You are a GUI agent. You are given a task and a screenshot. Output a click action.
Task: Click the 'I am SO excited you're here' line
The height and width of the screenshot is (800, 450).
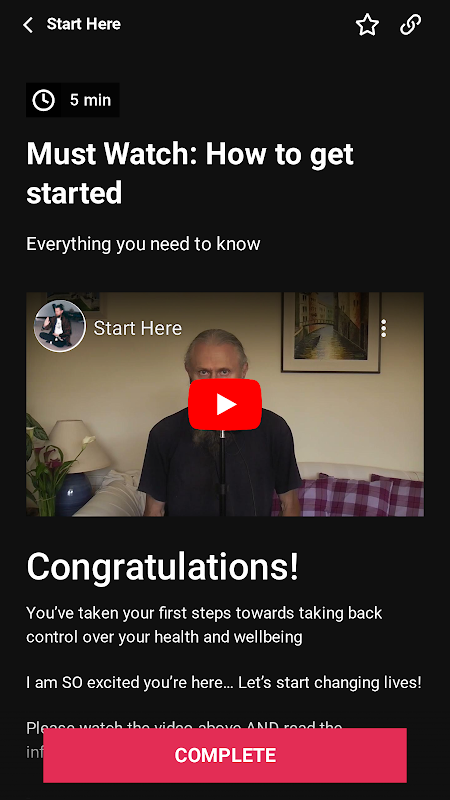click(224, 682)
